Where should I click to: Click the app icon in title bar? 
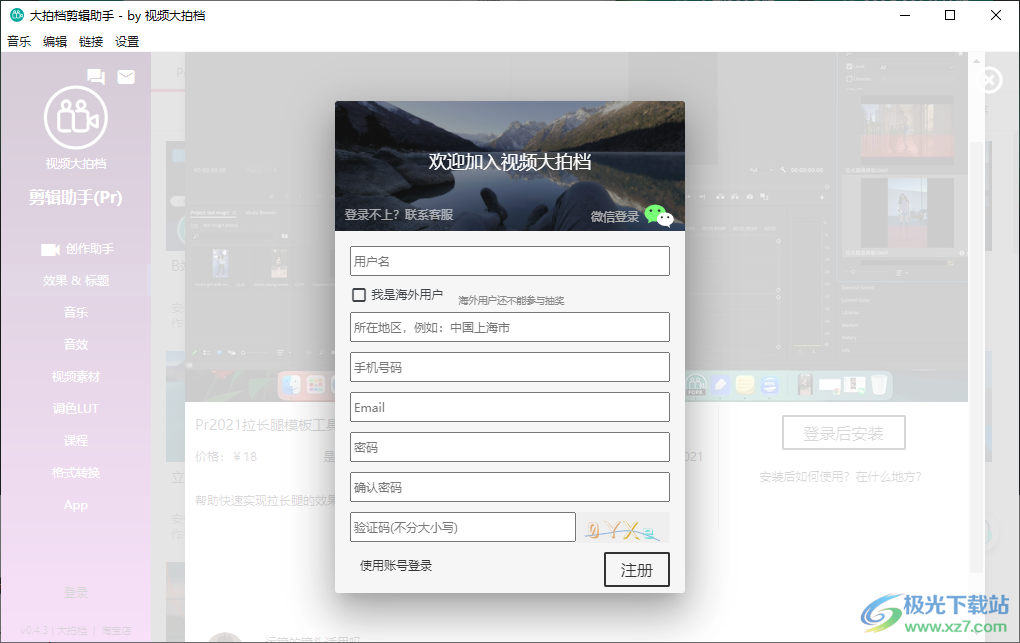pos(17,15)
